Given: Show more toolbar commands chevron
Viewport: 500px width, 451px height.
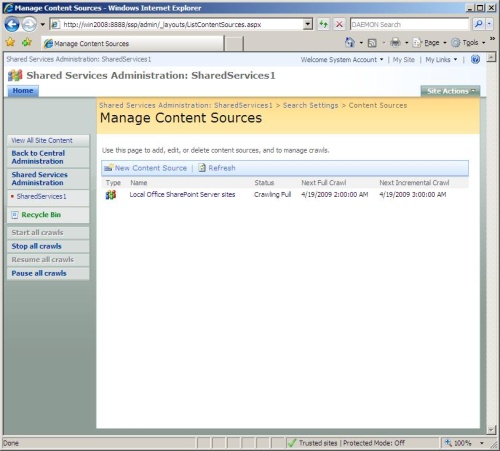Looking at the screenshot, I should point(492,39).
